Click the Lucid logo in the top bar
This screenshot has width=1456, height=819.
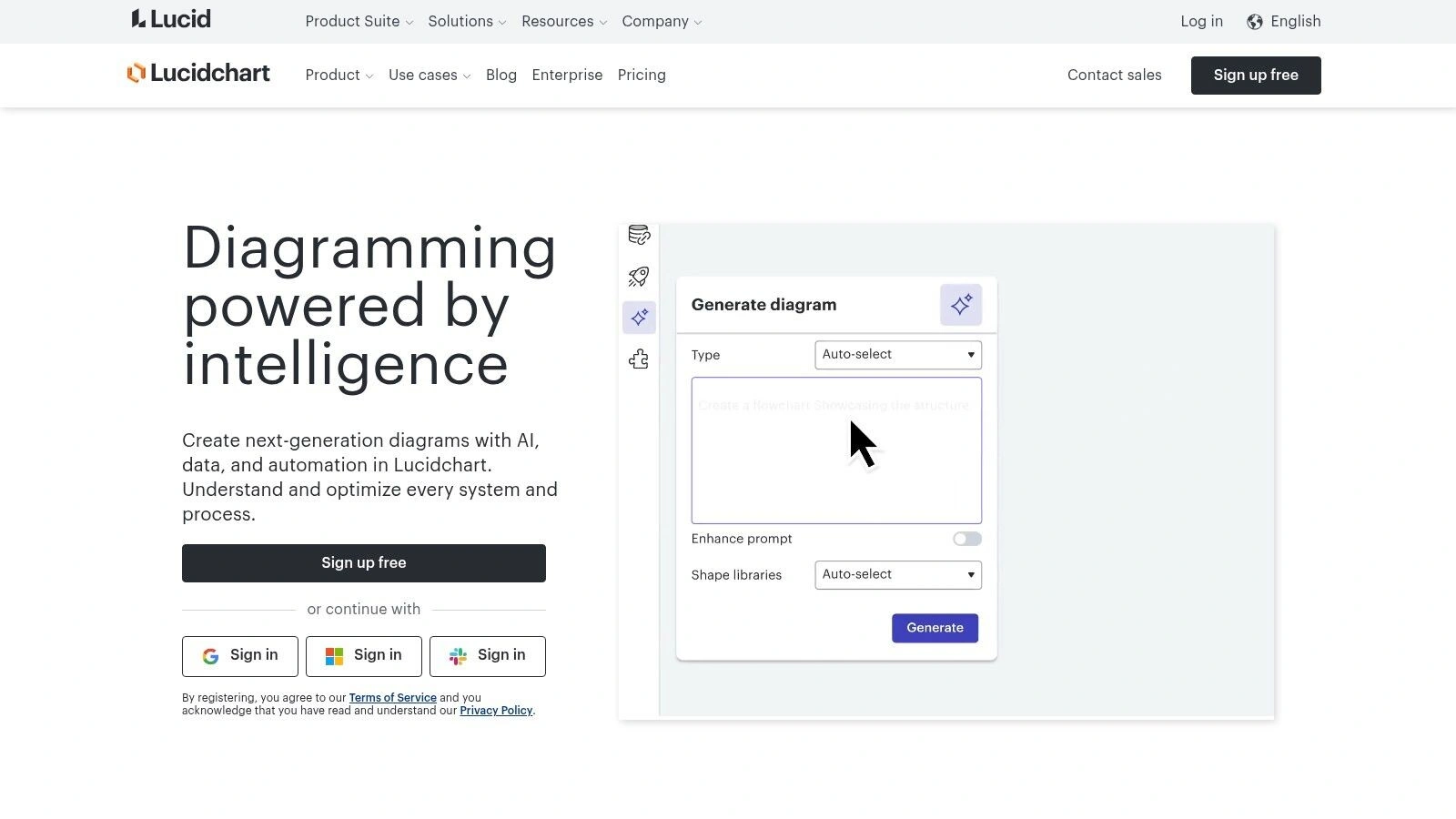click(169, 19)
